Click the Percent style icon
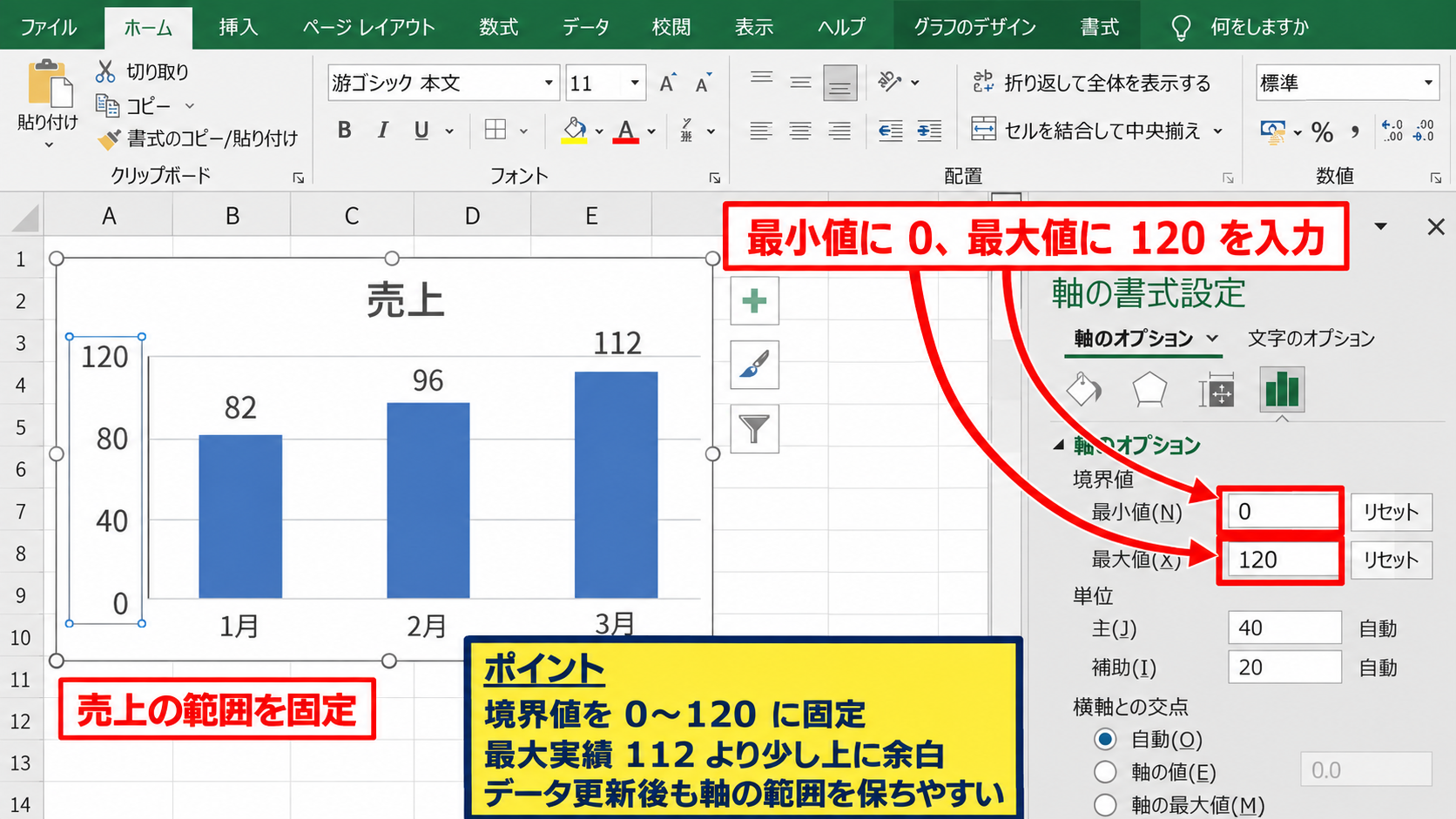Screen dimensions: 1456x819 (1323, 132)
